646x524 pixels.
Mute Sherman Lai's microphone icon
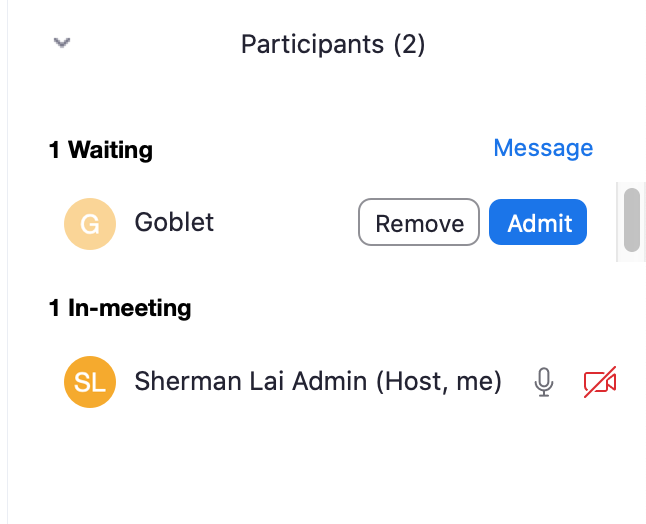coord(543,382)
